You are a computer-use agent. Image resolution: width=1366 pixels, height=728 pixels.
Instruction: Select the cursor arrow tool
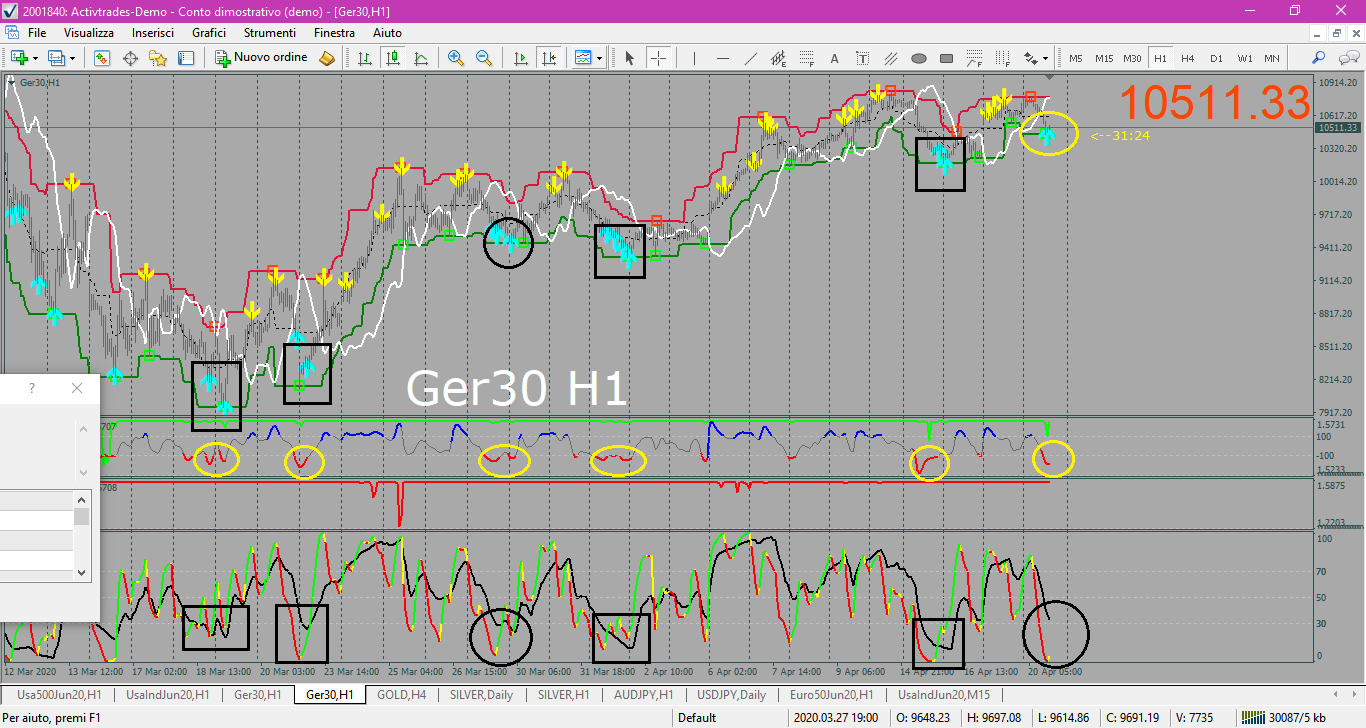point(630,58)
